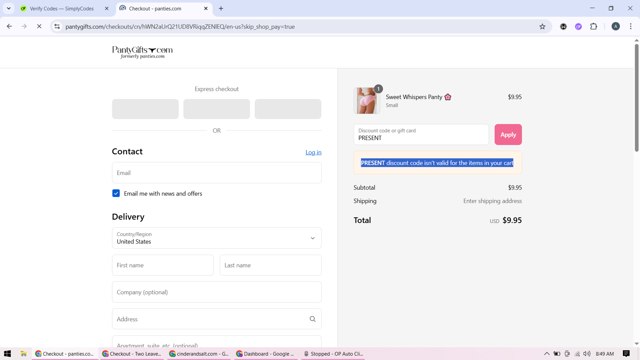Click the pink badge icon beside product name

[x=448, y=97]
